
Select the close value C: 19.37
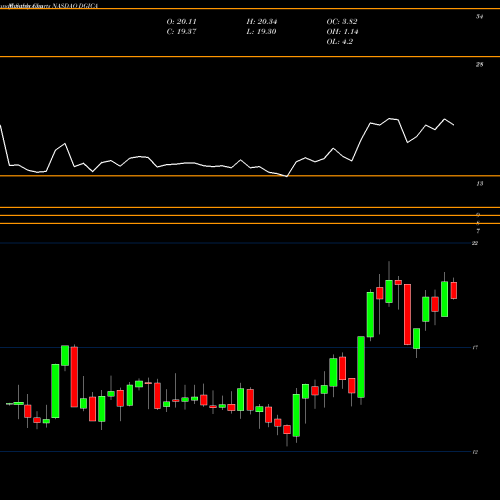pyautogui.click(x=181, y=32)
